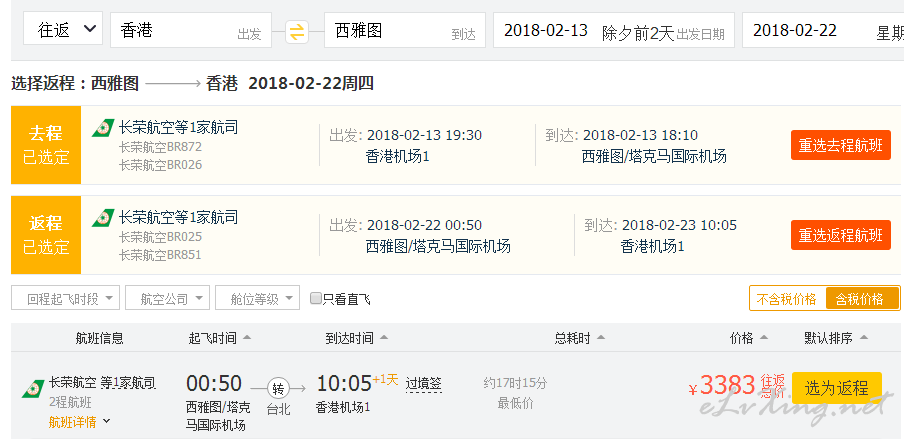Click 选为返程 button

pos(837,388)
